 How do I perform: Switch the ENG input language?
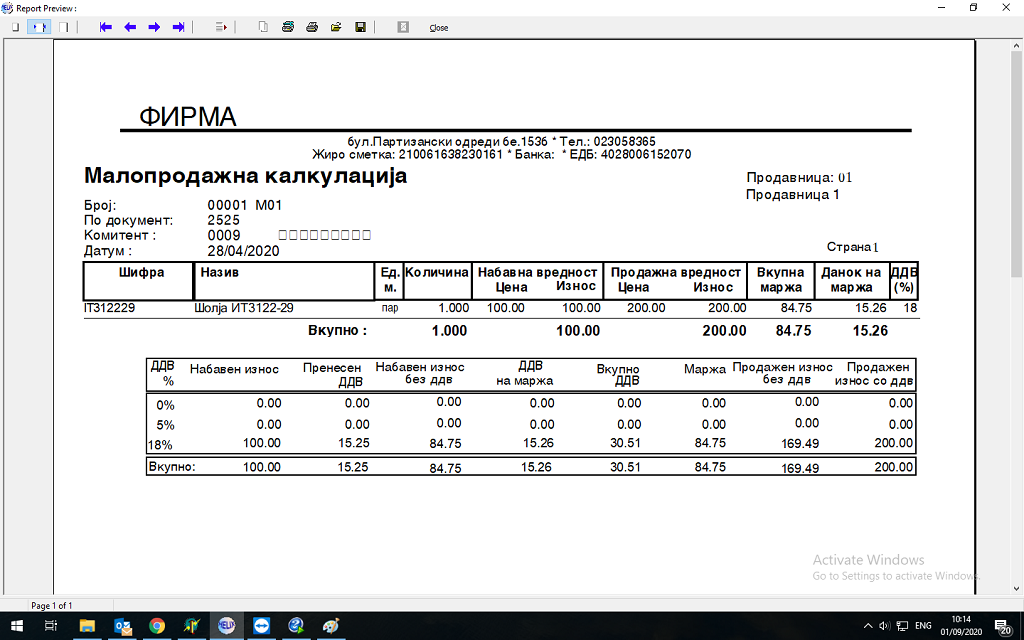(923, 626)
